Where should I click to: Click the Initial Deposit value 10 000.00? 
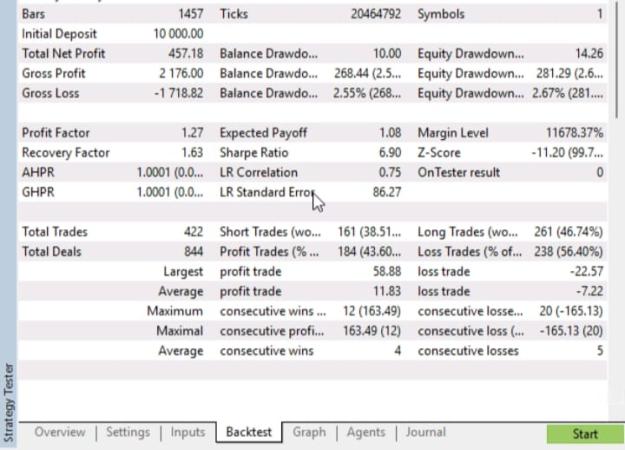[178, 34]
